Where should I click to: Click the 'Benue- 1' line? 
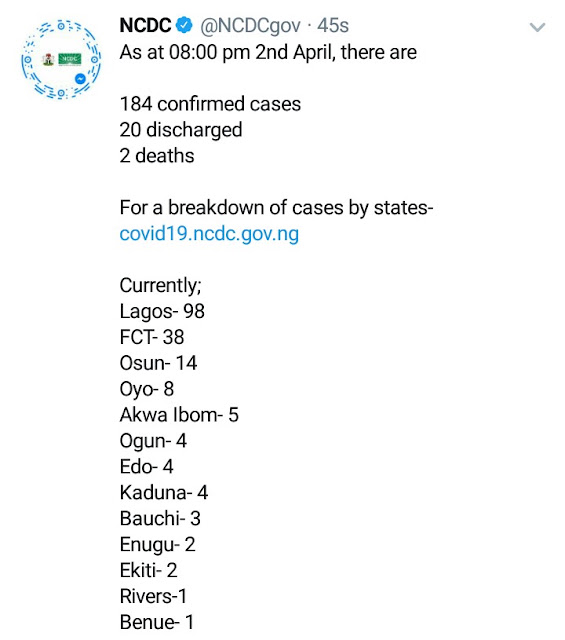tap(157, 622)
